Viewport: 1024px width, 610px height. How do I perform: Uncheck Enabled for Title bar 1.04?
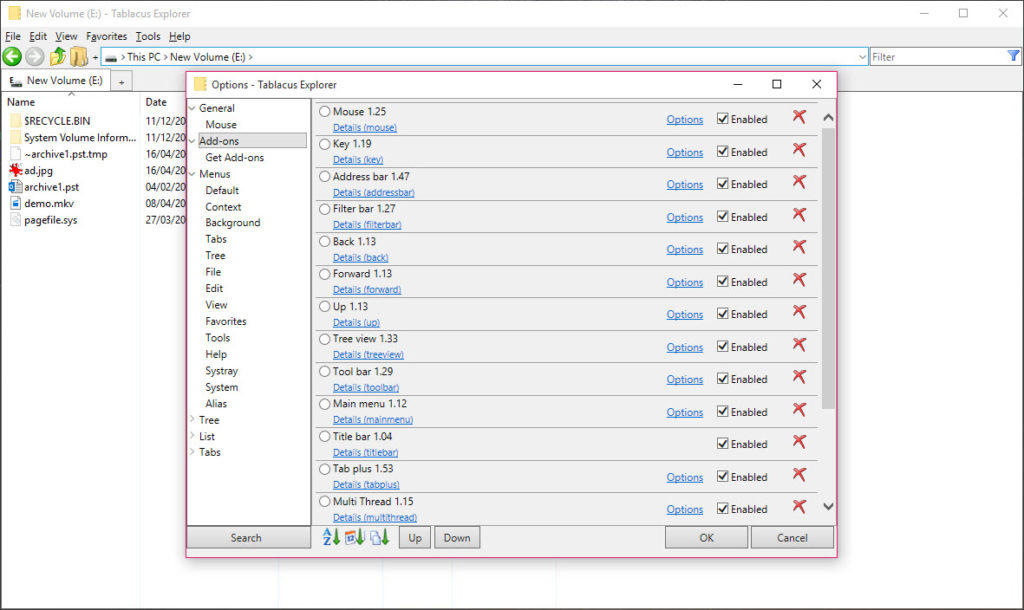coord(722,443)
